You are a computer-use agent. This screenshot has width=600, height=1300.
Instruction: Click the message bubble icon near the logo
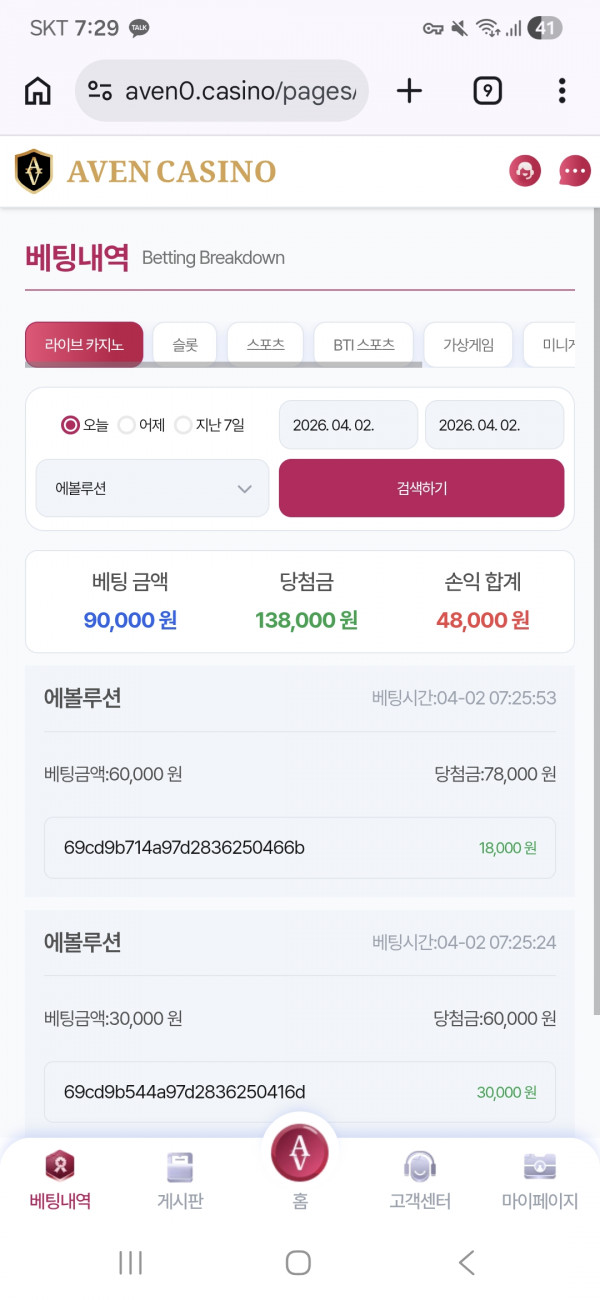pyautogui.click(x=573, y=170)
